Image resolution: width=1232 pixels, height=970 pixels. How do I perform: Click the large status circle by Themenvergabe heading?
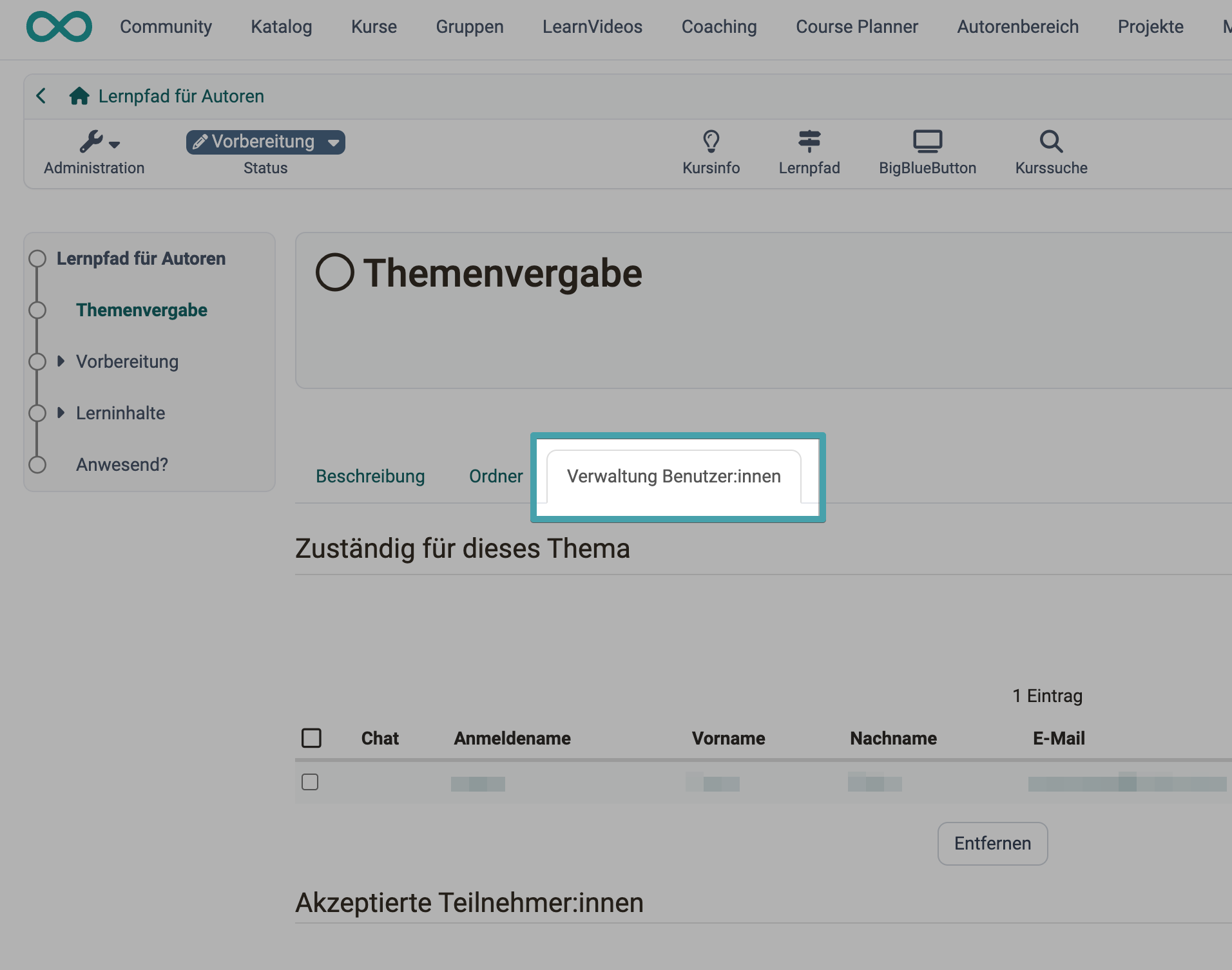pyautogui.click(x=335, y=272)
